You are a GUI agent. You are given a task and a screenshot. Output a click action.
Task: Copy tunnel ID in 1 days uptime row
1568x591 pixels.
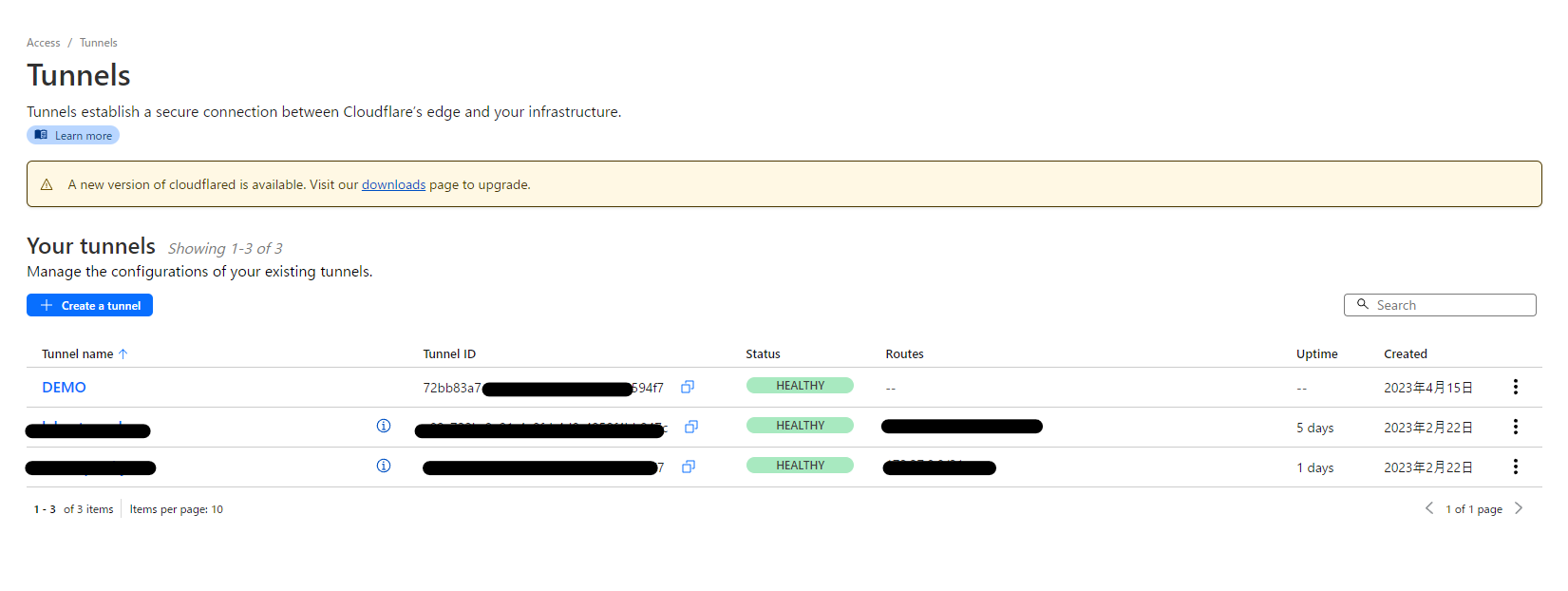pos(689,467)
